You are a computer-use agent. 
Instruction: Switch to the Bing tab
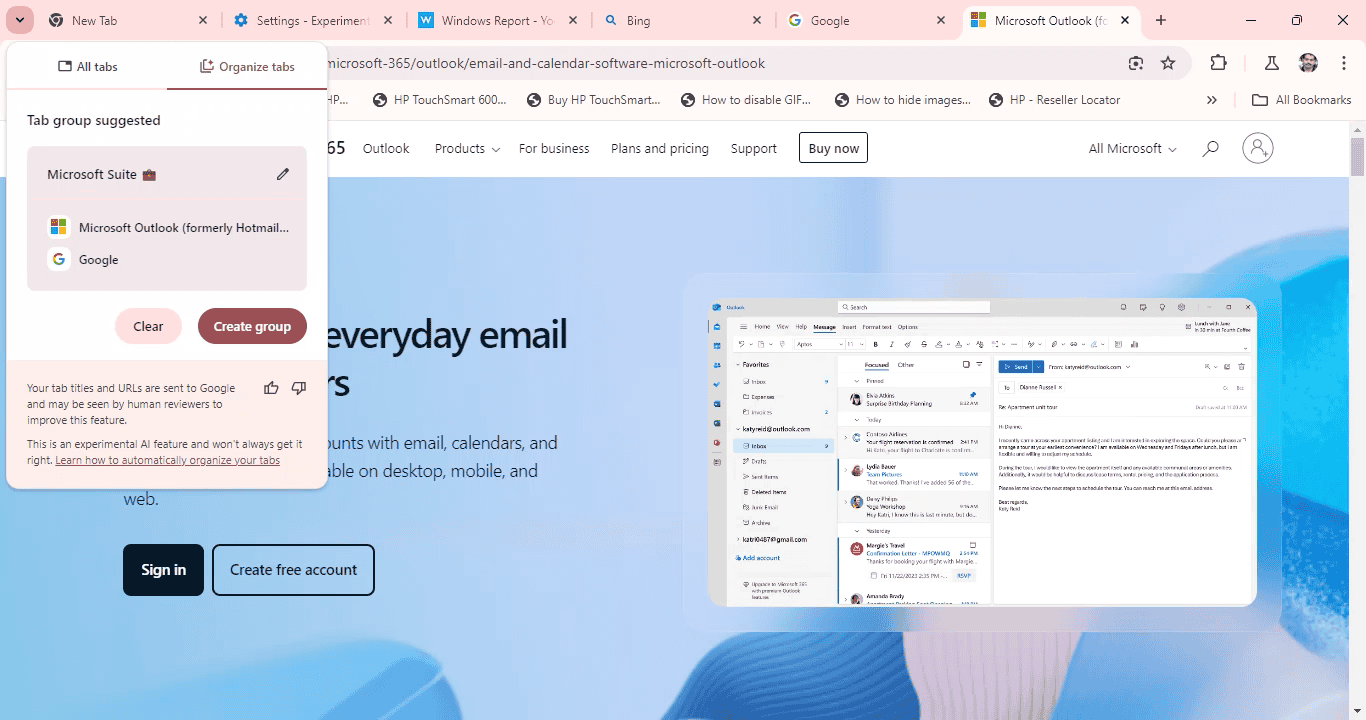coord(682,20)
